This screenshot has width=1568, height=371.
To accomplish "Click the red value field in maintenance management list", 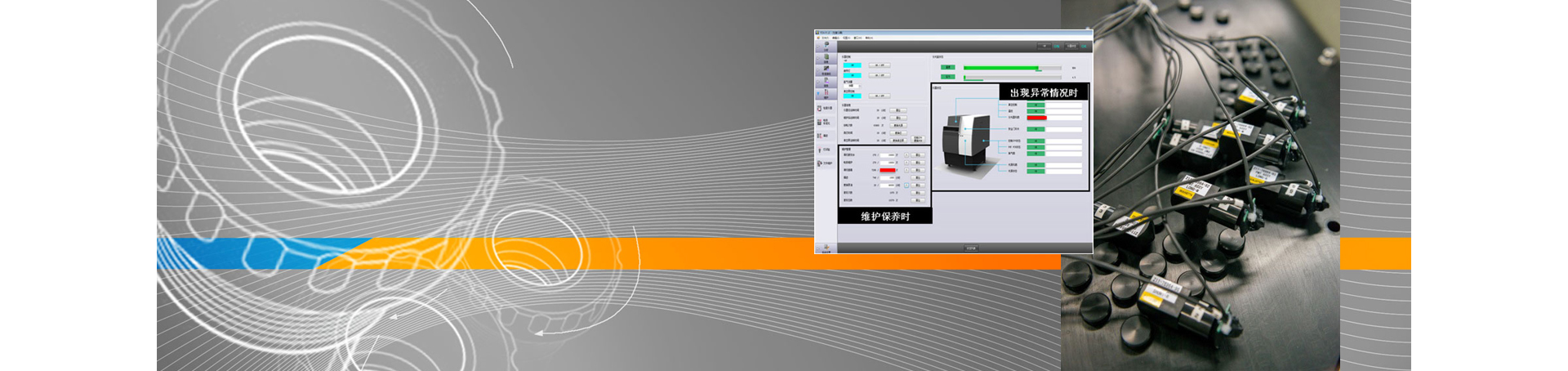I will pyautogui.click(x=888, y=170).
